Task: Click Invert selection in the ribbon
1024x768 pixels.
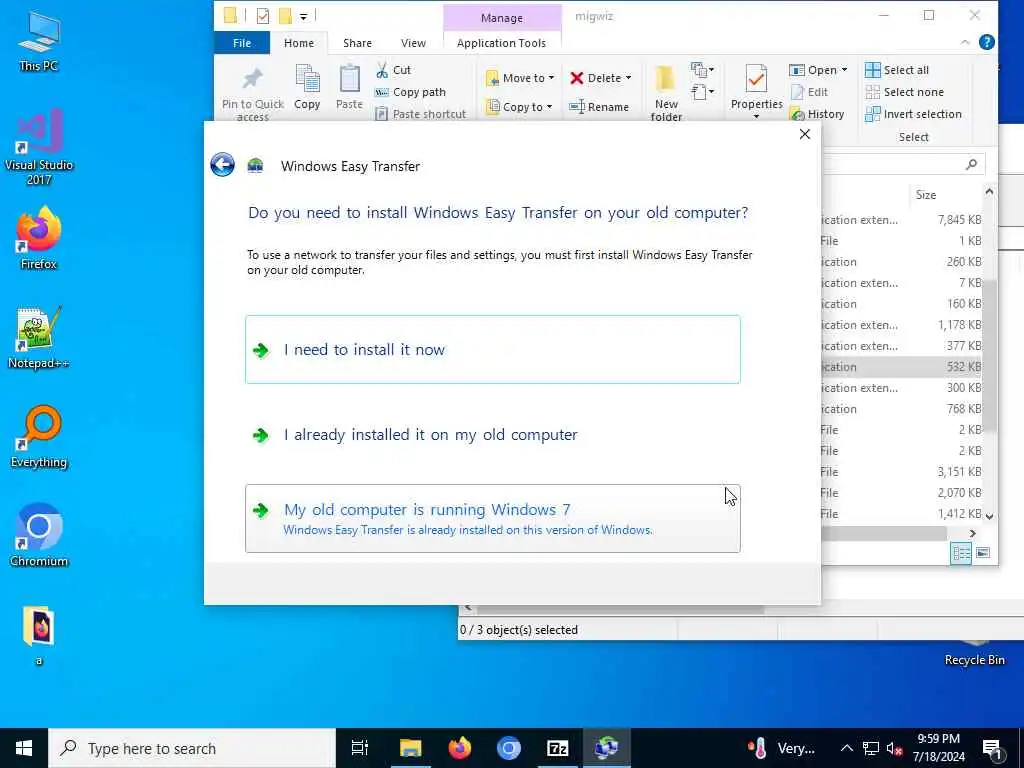Action: pyautogui.click(x=913, y=114)
